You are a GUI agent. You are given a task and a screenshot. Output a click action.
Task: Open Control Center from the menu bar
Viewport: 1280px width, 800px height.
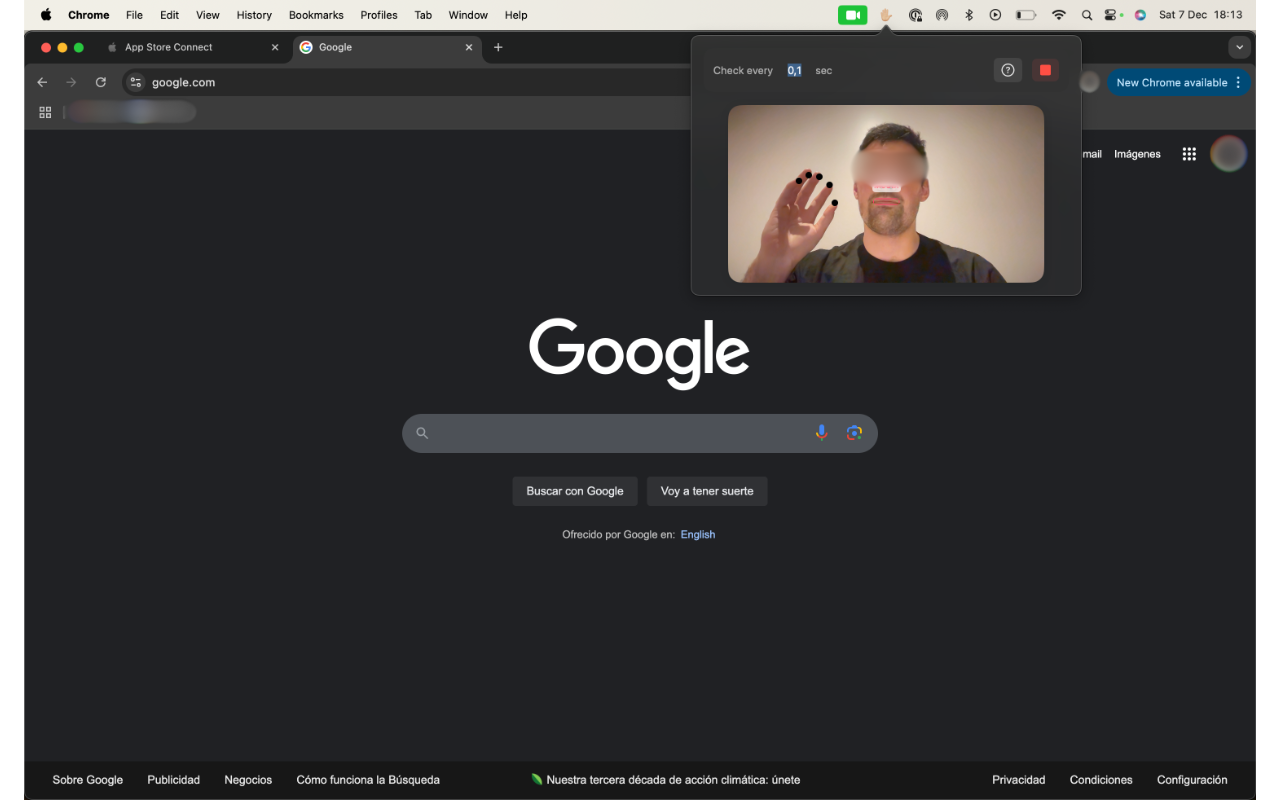[x=1112, y=15]
